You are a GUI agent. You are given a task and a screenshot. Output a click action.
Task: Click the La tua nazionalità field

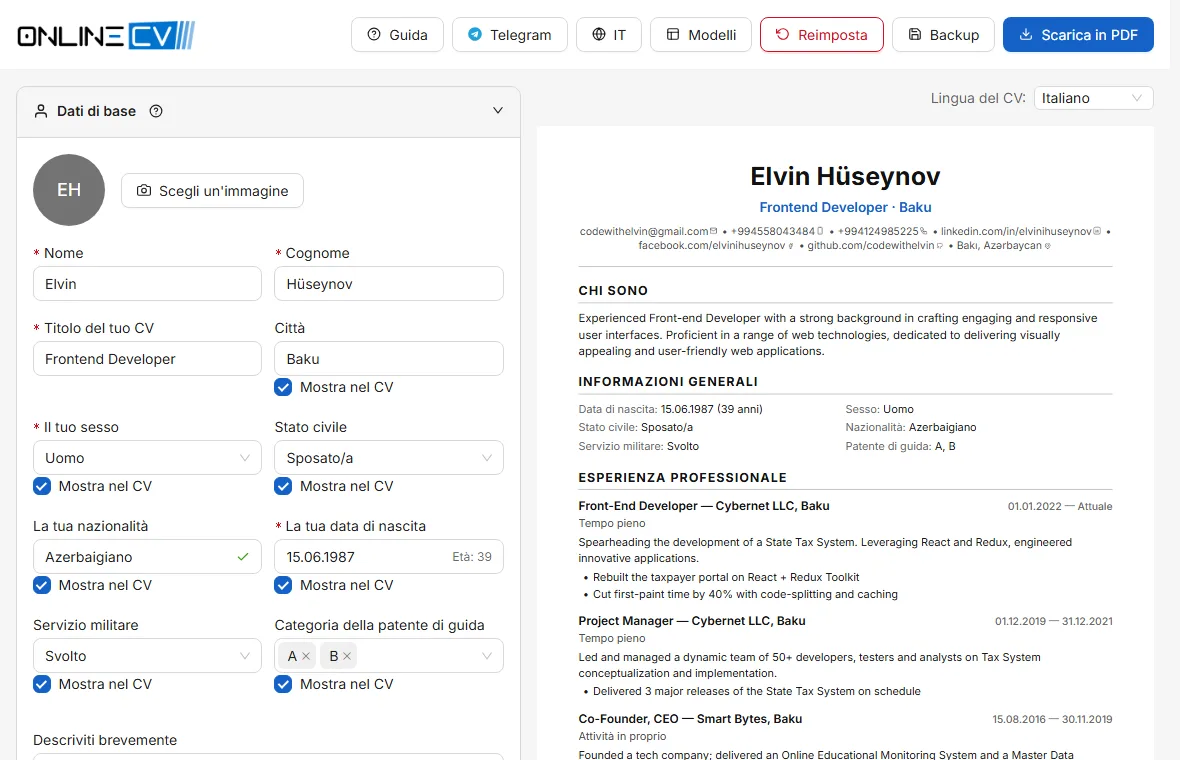point(148,557)
